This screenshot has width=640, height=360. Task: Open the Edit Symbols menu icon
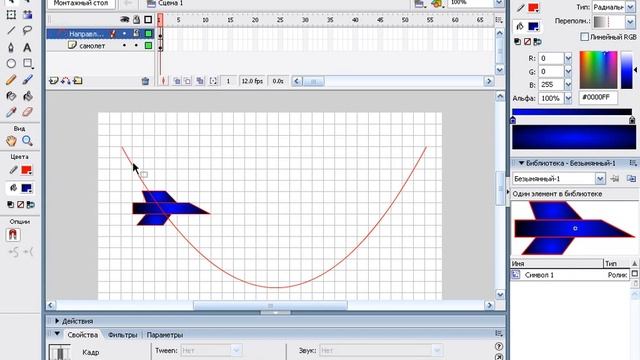click(x=437, y=4)
